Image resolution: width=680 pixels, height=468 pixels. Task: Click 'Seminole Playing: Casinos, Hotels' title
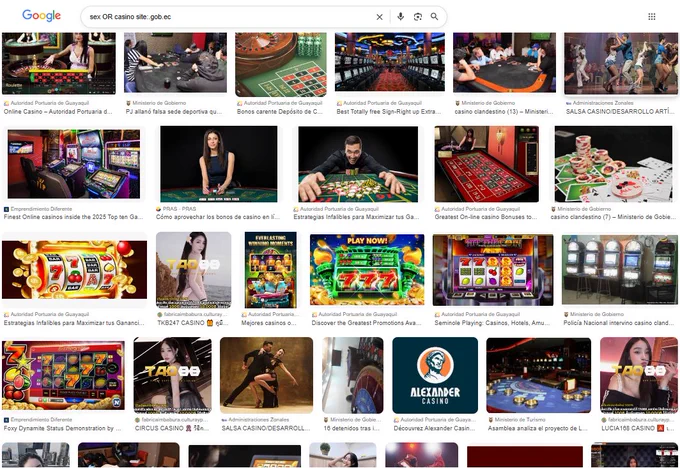tap(492, 323)
